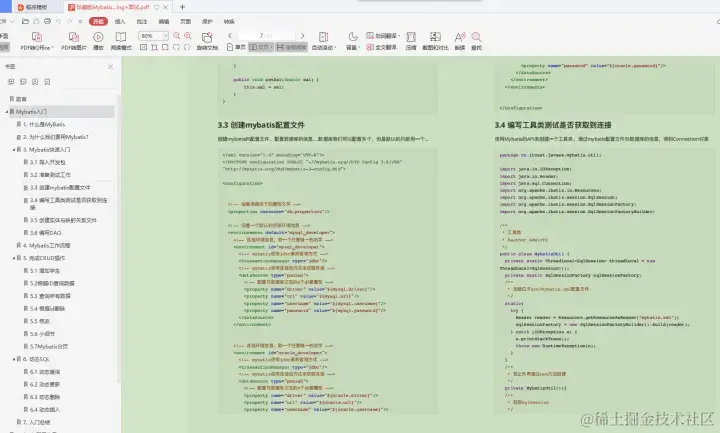Collapse the 3. Mybatis快速入门 bookmark node
Image resolution: width=720 pixels, height=433 pixels.
coord(14,150)
